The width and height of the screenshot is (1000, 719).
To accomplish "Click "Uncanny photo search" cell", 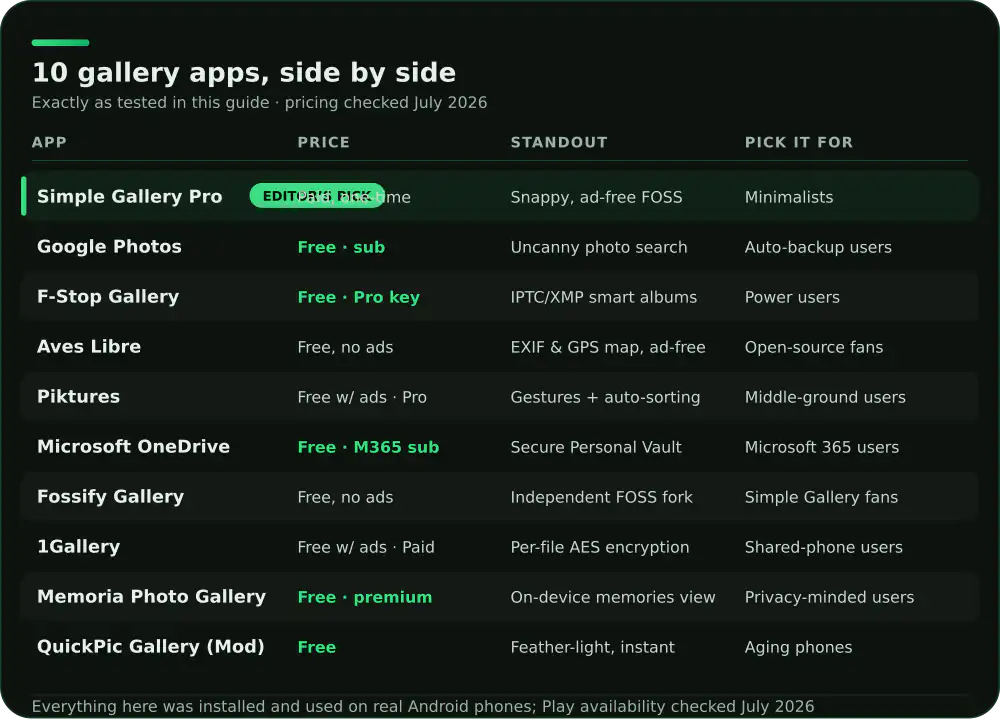I will (599, 248).
